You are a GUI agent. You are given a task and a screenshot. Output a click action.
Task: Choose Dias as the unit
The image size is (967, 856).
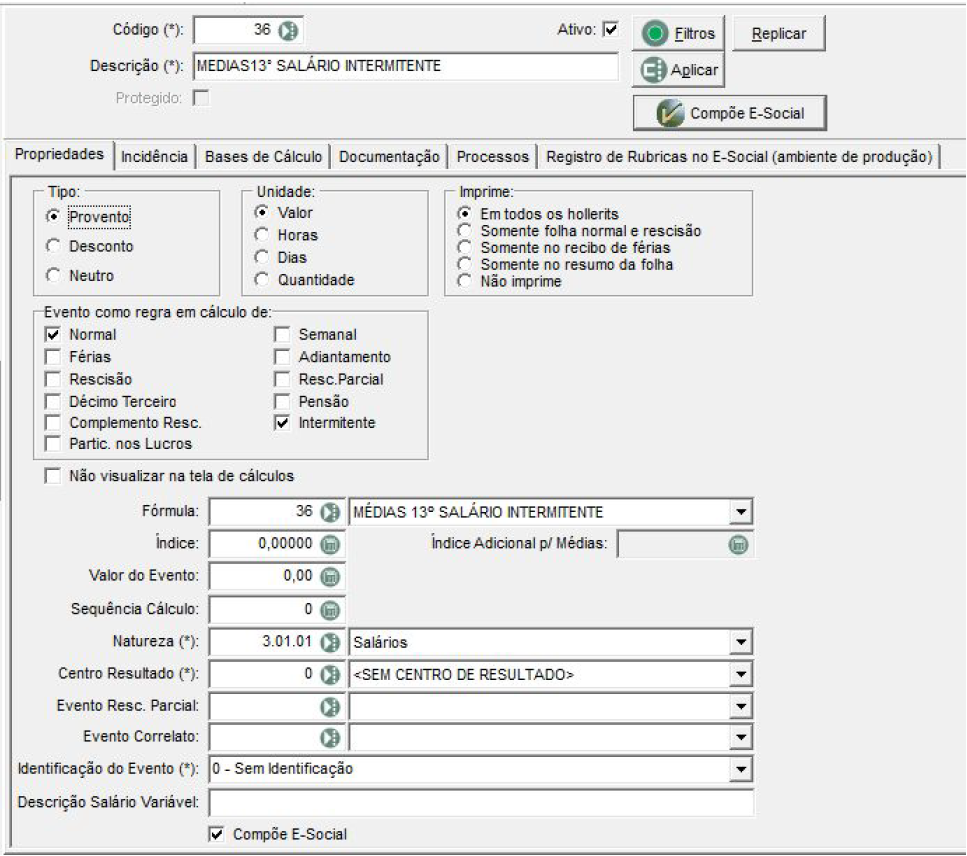point(262,257)
